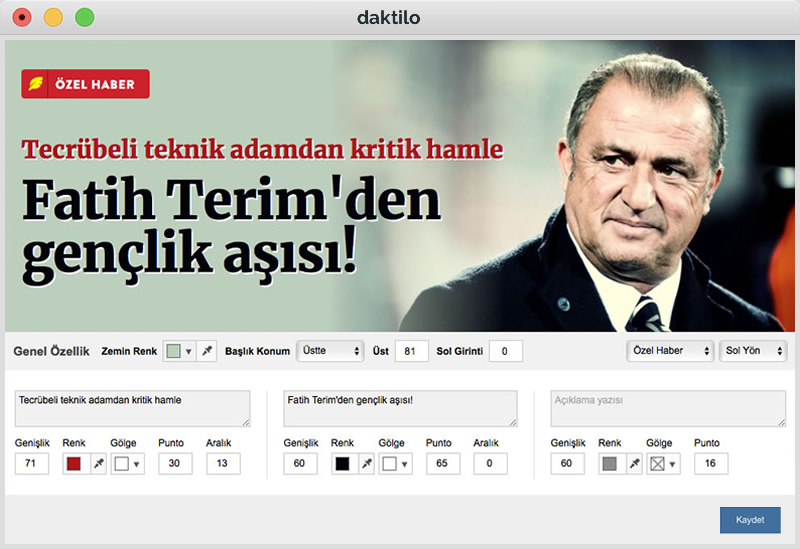800x549 pixels.
Task: Minimize the daktilo window
Action: (x=54, y=17)
